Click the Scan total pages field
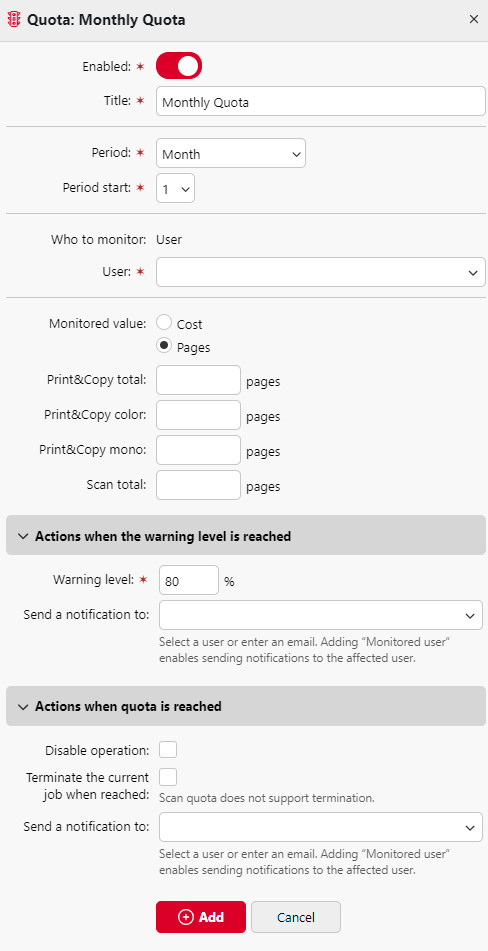The width and height of the screenshot is (488, 951). pyautogui.click(x=198, y=485)
